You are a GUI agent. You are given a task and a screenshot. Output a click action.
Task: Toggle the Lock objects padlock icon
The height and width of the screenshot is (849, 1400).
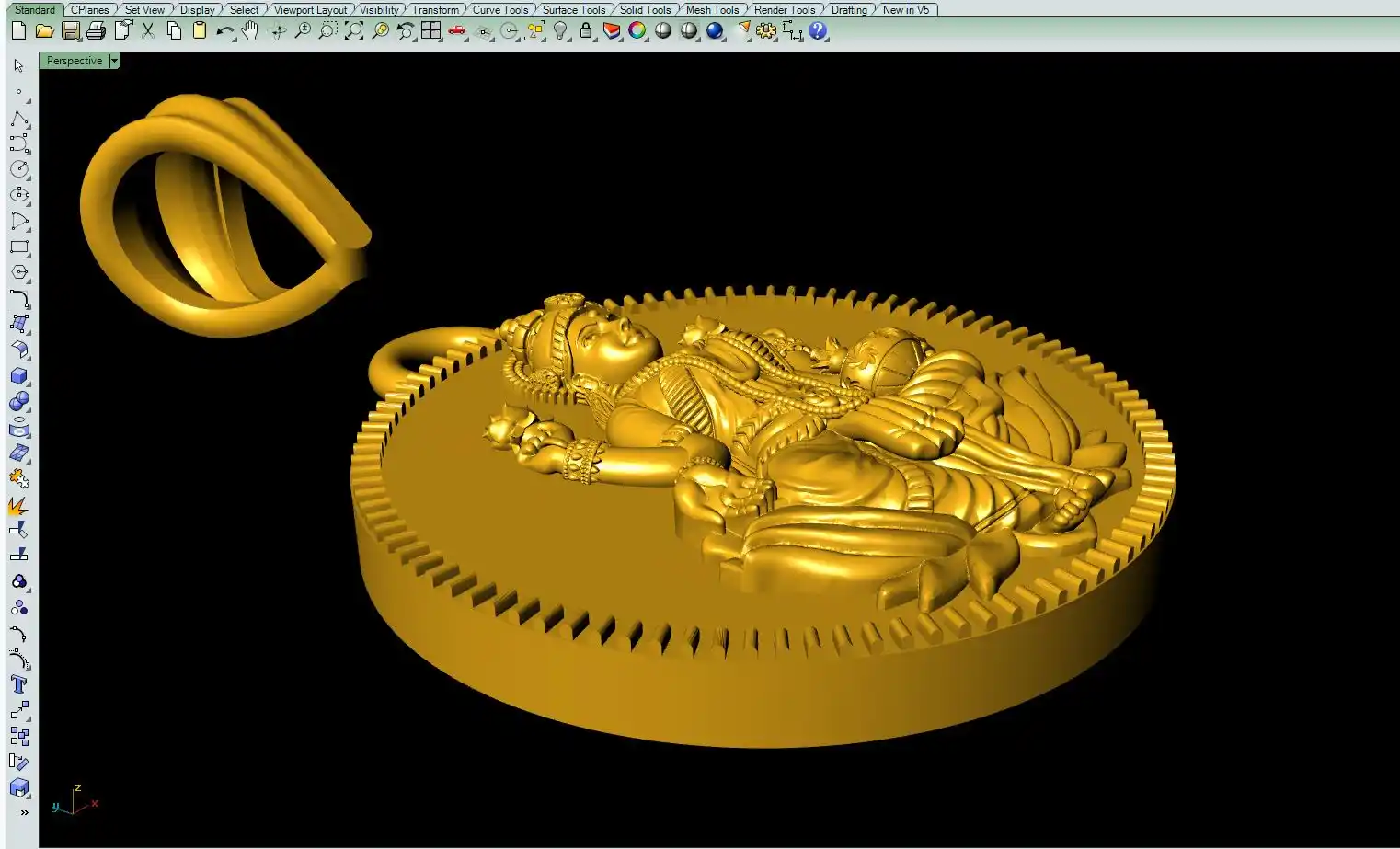coord(585,31)
